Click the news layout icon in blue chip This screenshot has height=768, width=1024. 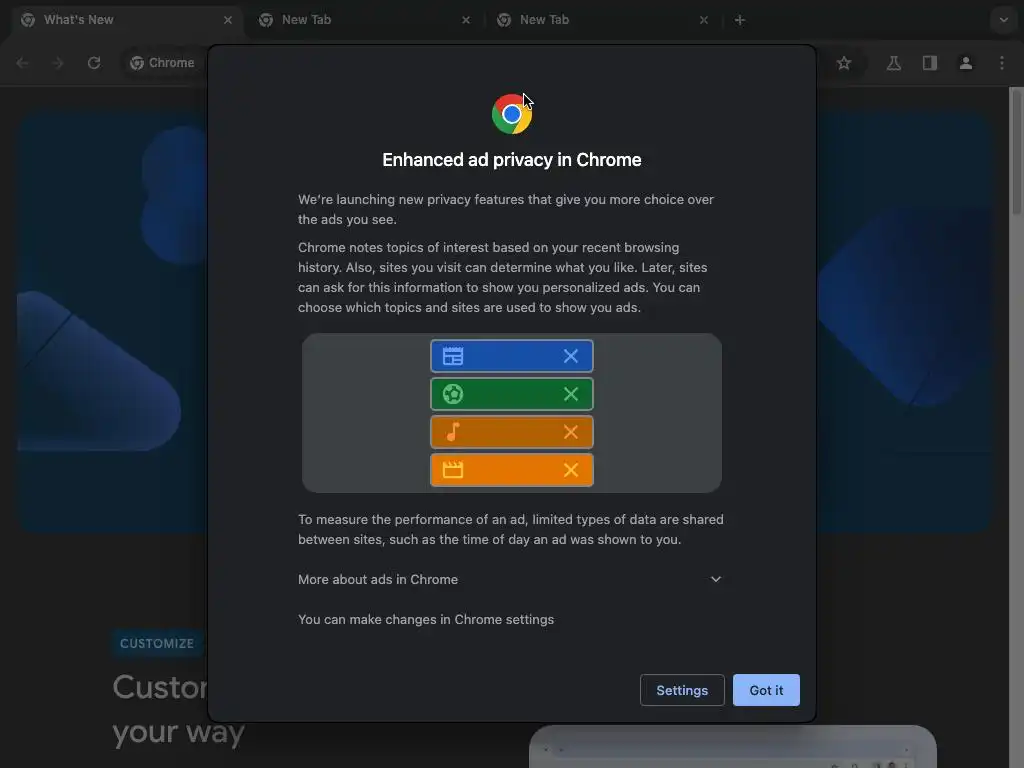(453, 356)
